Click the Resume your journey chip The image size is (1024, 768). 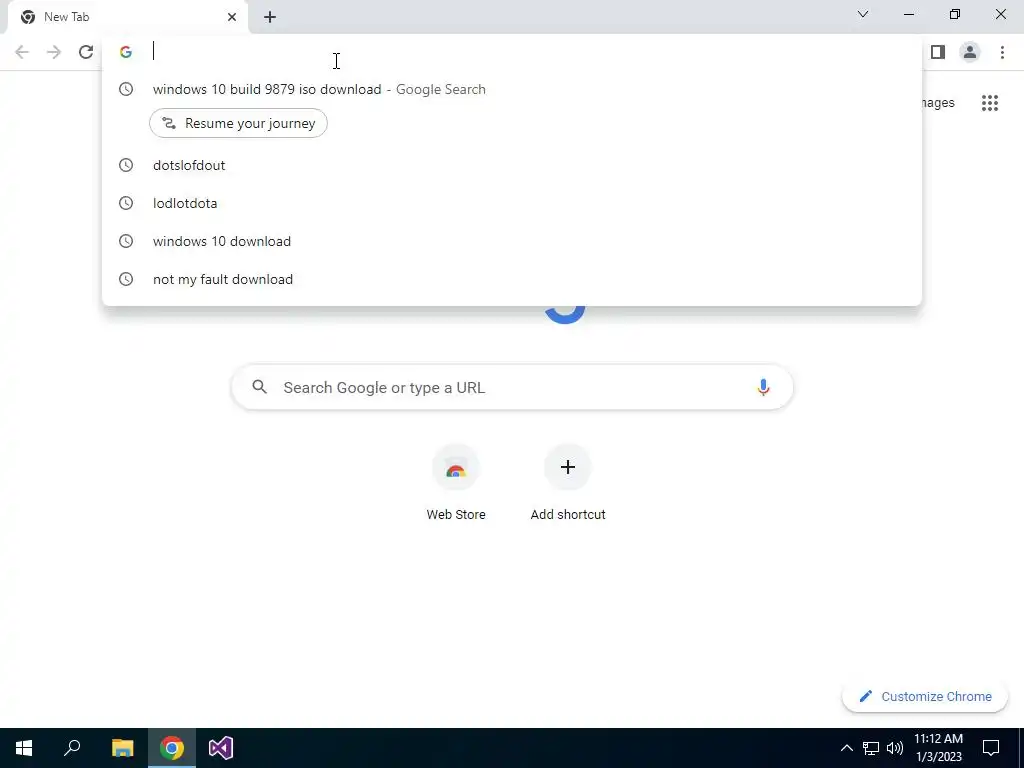click(238, 123)
